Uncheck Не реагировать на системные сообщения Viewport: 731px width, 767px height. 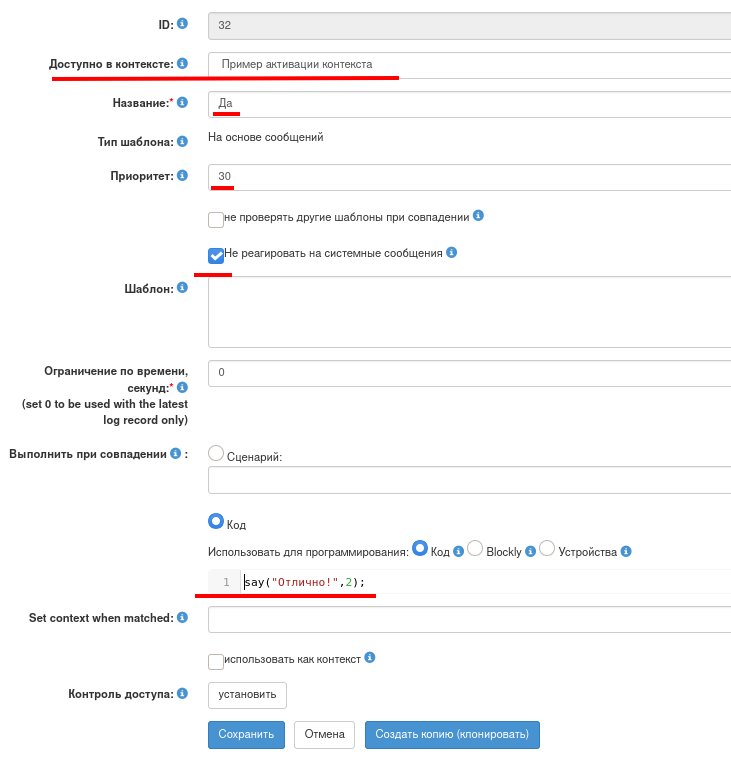pyautogui.click(x=216, y=256)
